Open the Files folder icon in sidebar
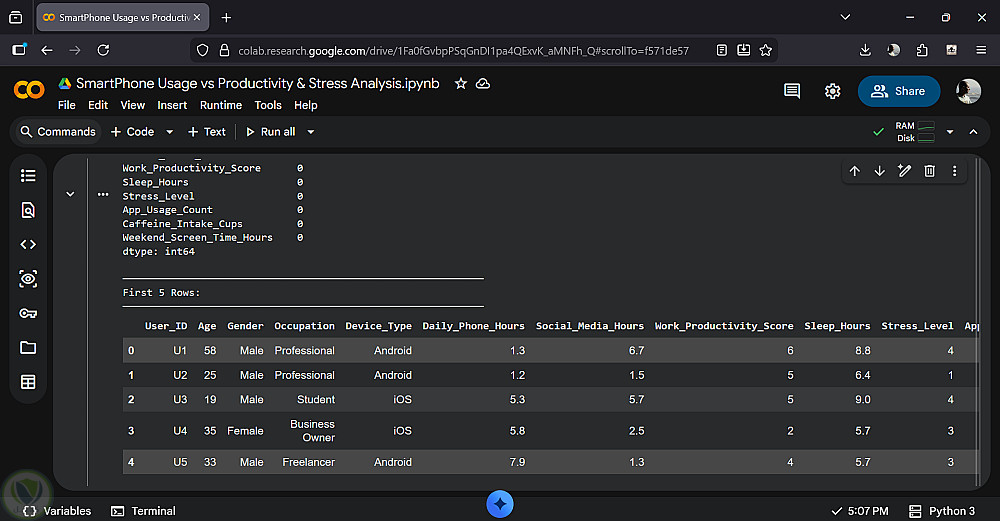The width and height of the screenshot is (1000, 521). [28, 347]
